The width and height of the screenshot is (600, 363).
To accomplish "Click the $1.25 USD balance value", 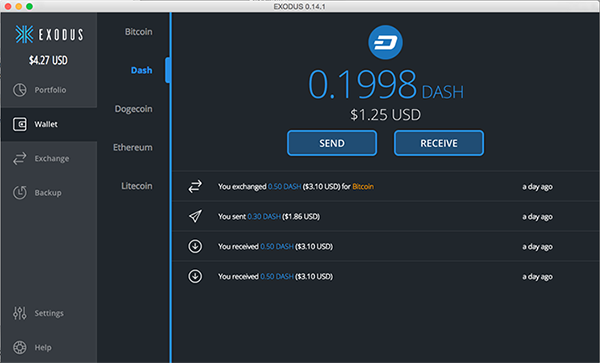I will (385, 115).
